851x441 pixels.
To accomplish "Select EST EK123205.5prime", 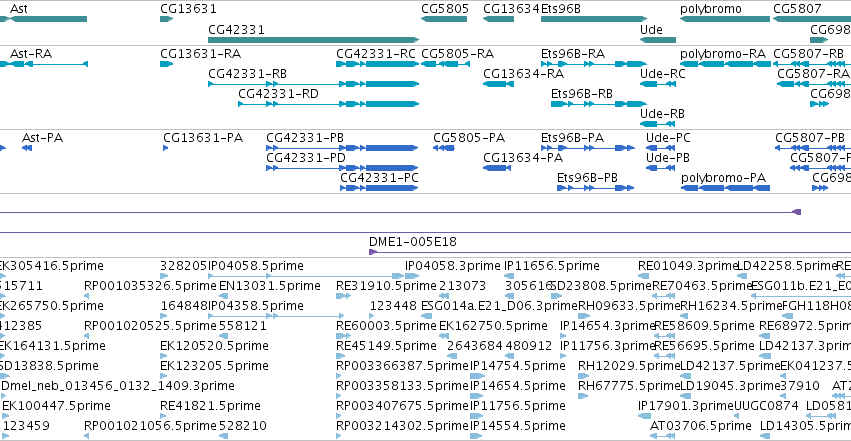I will (x=163, y=376).
